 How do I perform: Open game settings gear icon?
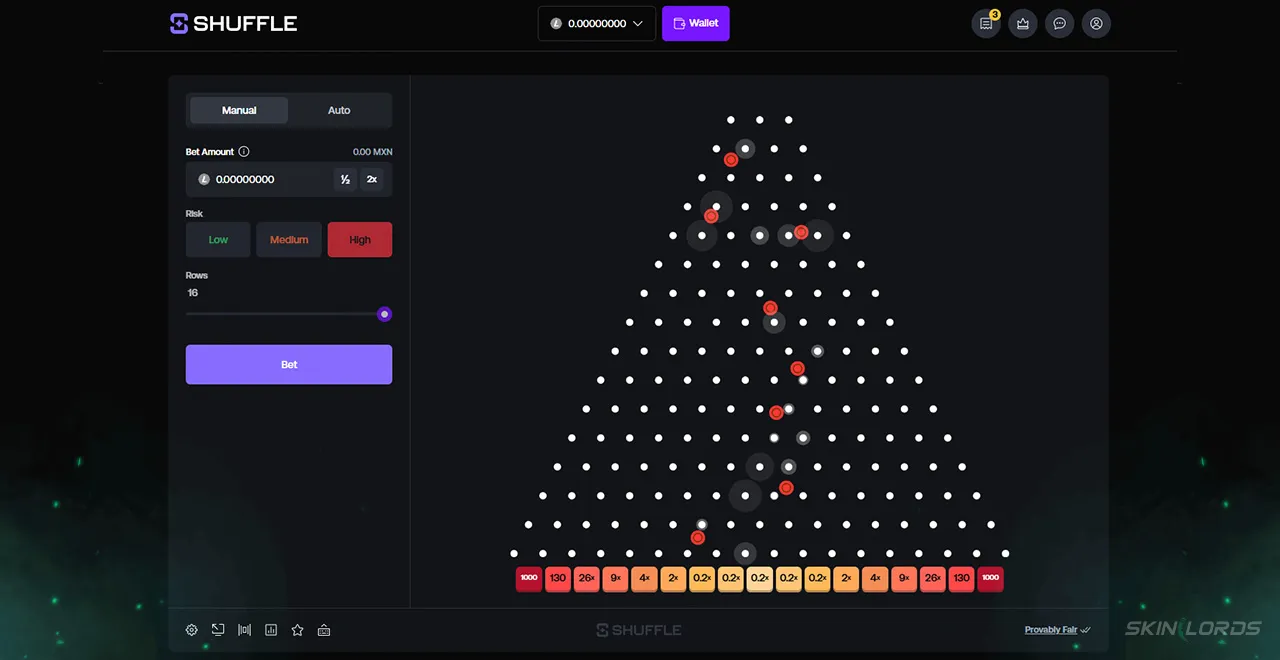click(x=192, y=630)
